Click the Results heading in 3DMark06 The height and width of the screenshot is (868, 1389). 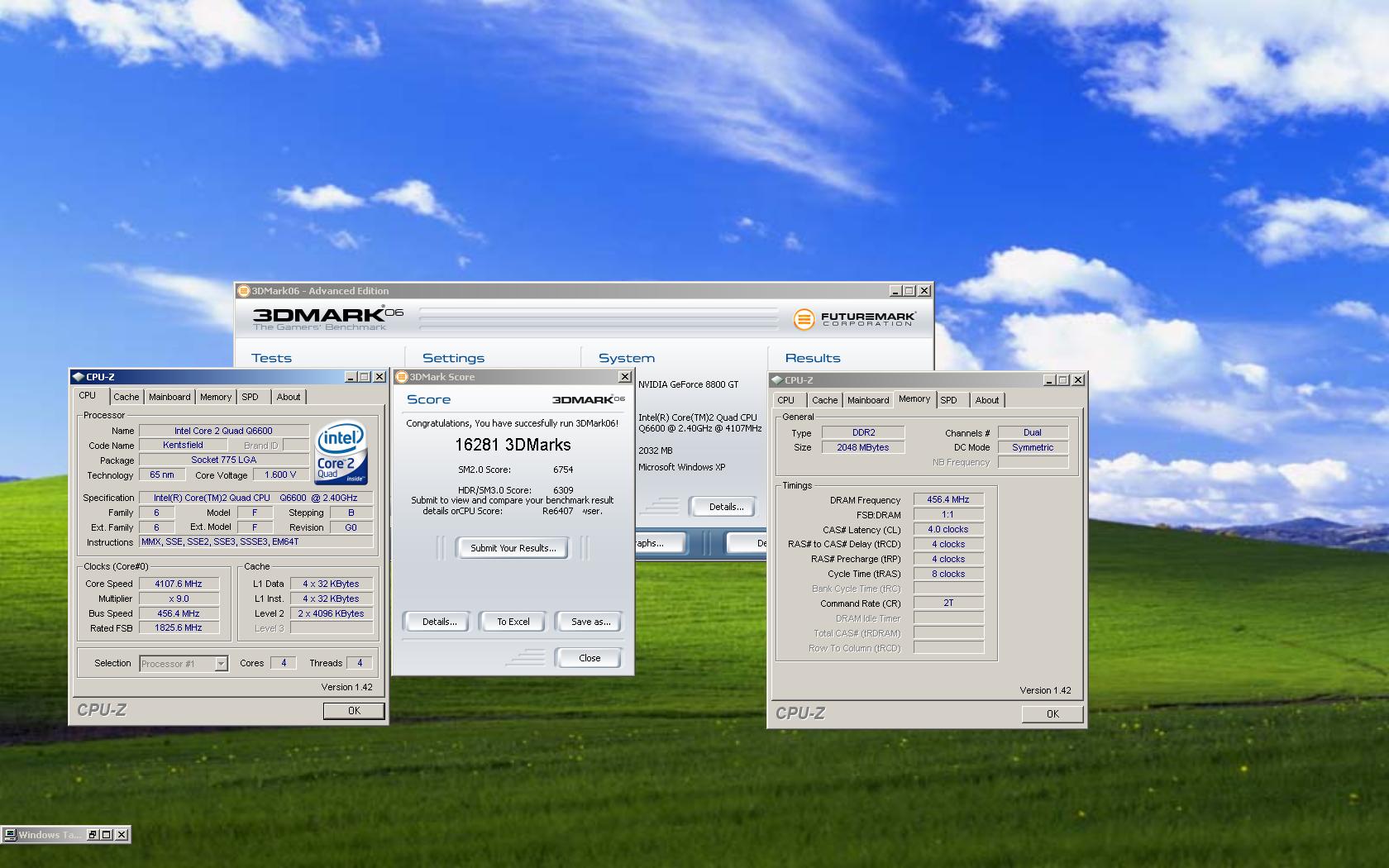pyautogui.click(x=812, y=358)
